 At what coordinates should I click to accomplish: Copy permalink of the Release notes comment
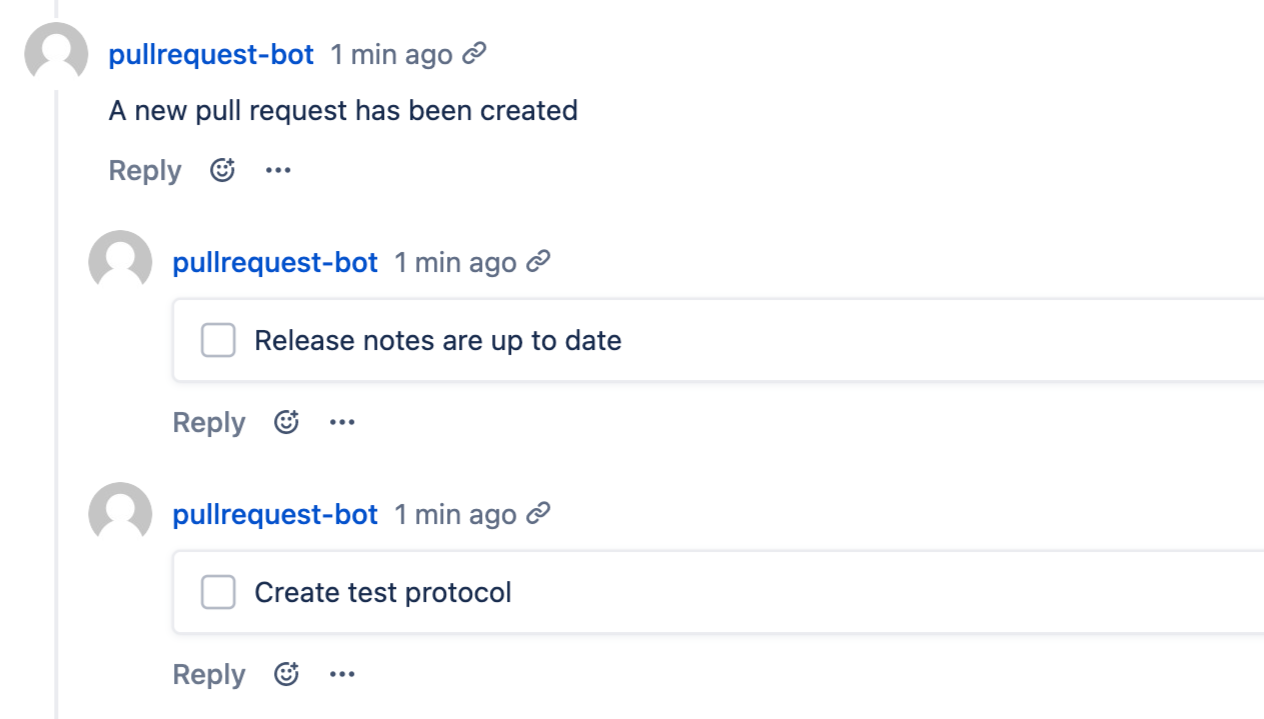click(539, 262)
